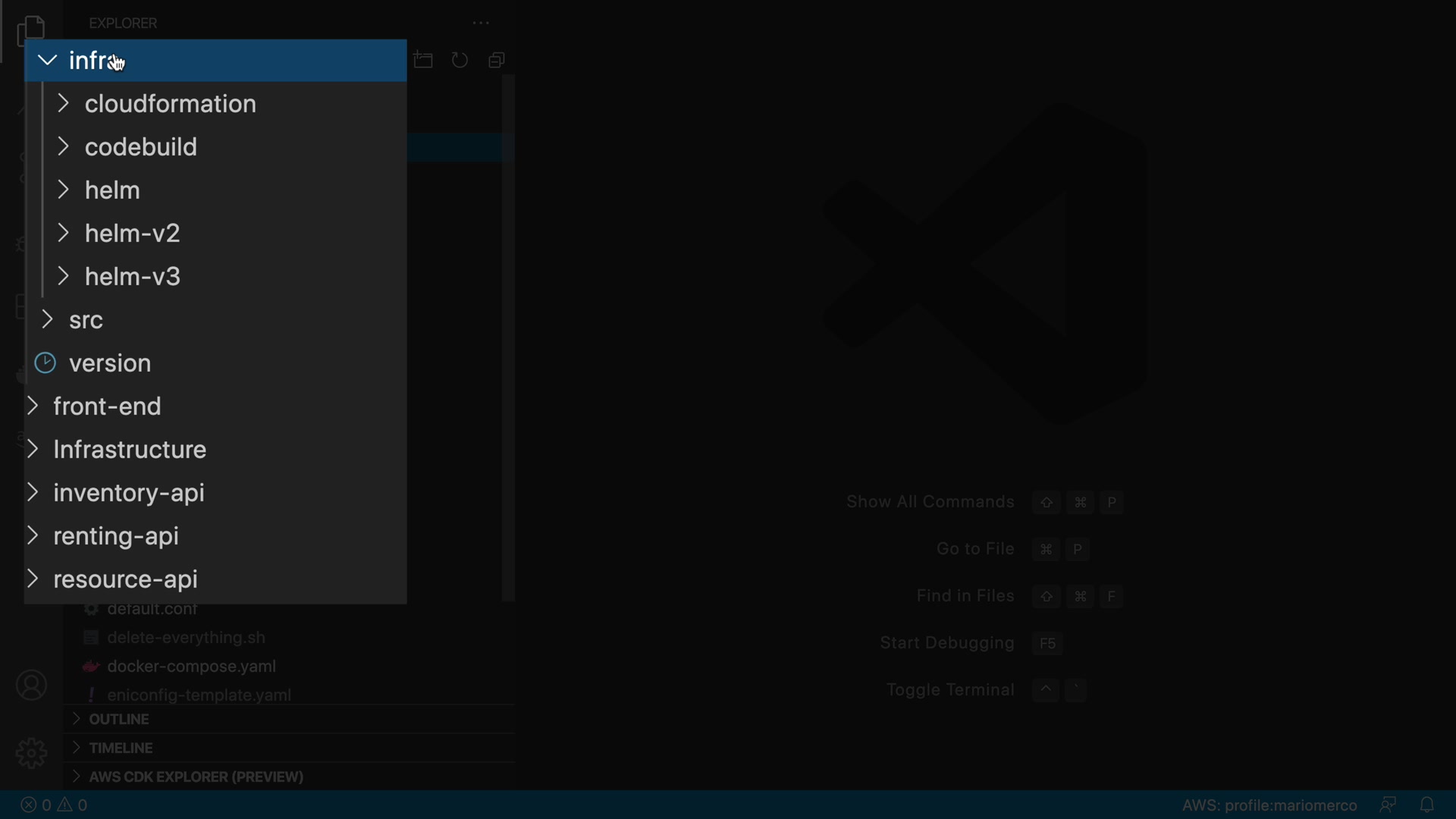Refresh the Explorer file tree

click(x=460, y=60)
